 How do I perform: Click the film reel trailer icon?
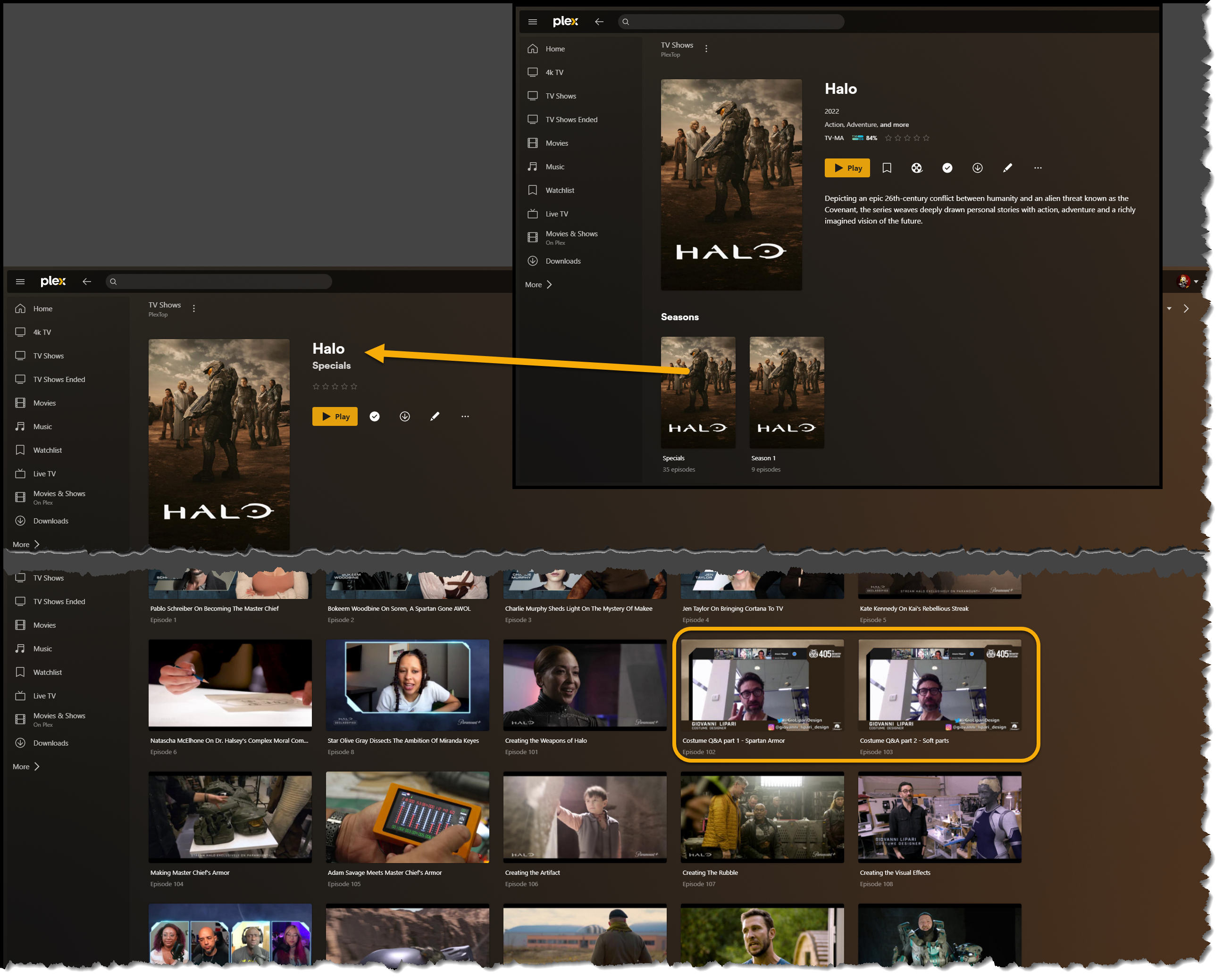coord(917,168)
